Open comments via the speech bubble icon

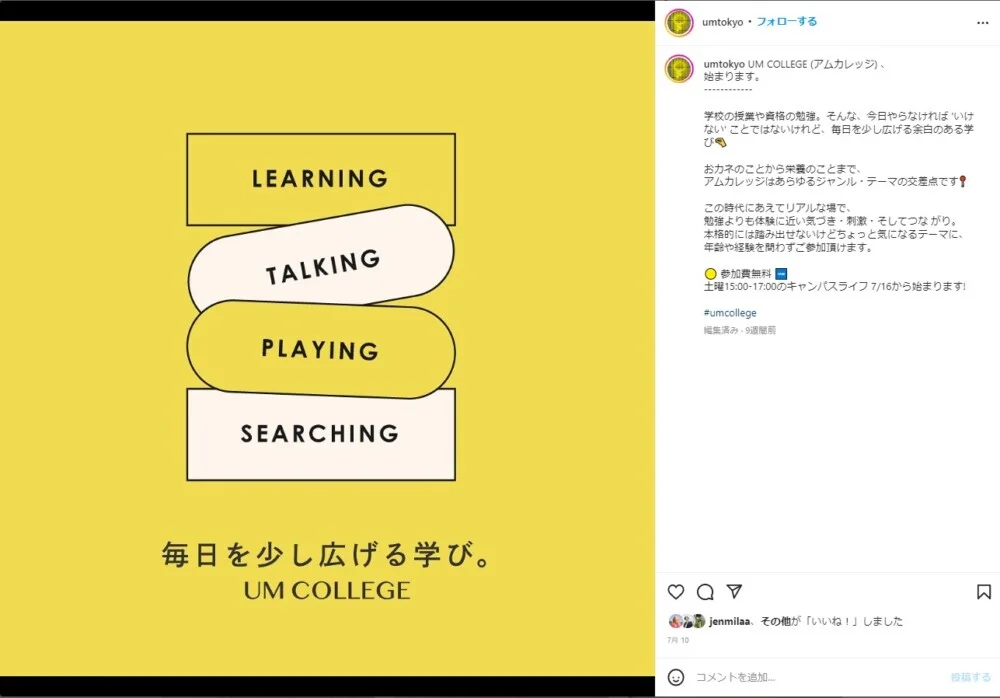705,592
